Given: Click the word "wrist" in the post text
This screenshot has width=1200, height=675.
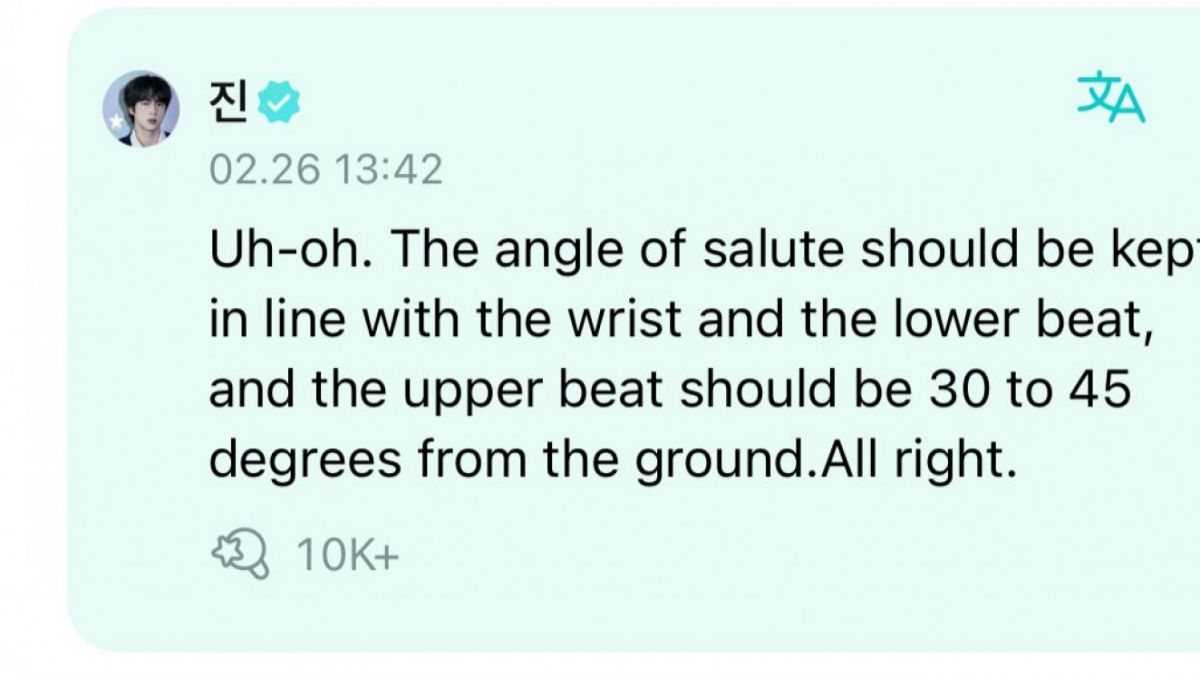Looking at the screenshot, I should tap(620, 320).
